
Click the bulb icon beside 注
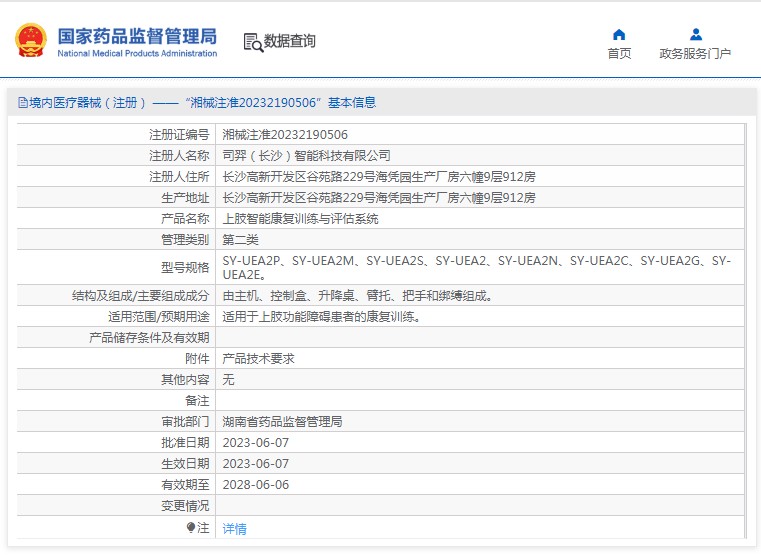coord(191,527)
